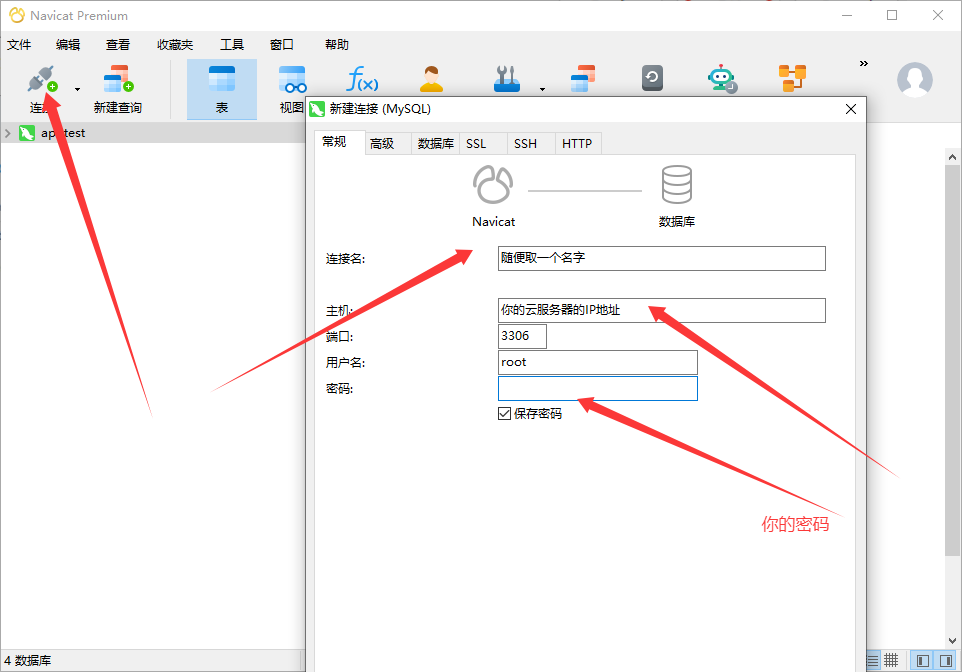Click the port field showing 3306
The width and height of the screenshot is (962, 672).
coord(522,336)
